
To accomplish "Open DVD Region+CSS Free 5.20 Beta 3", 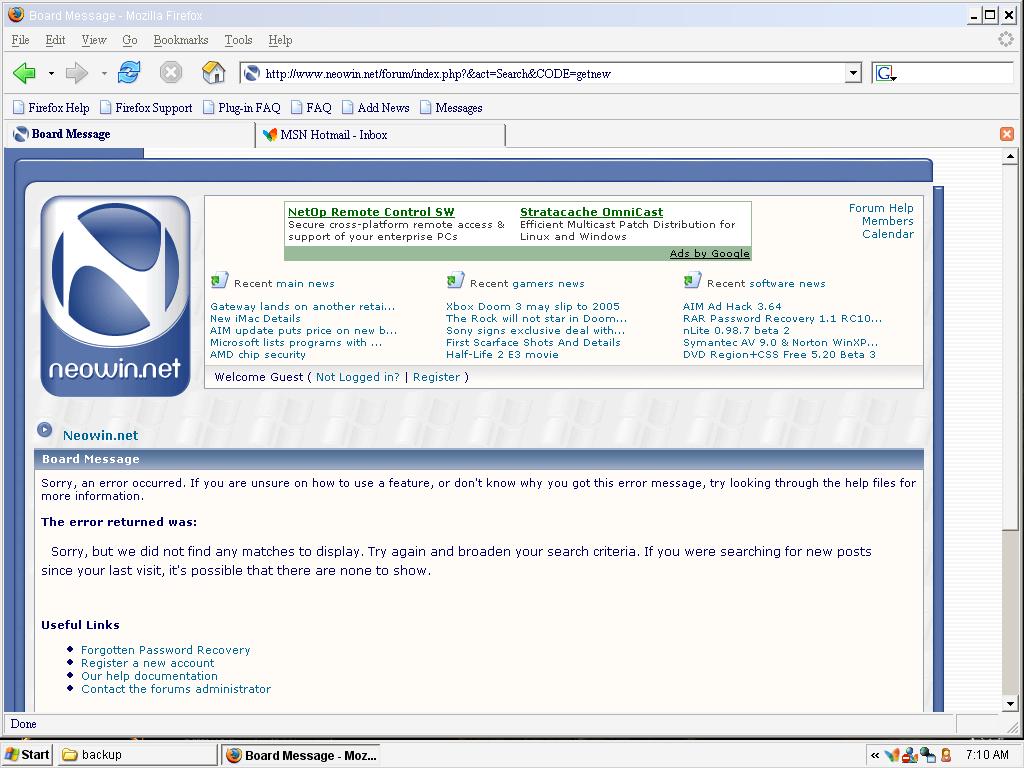I will point(779,355).
